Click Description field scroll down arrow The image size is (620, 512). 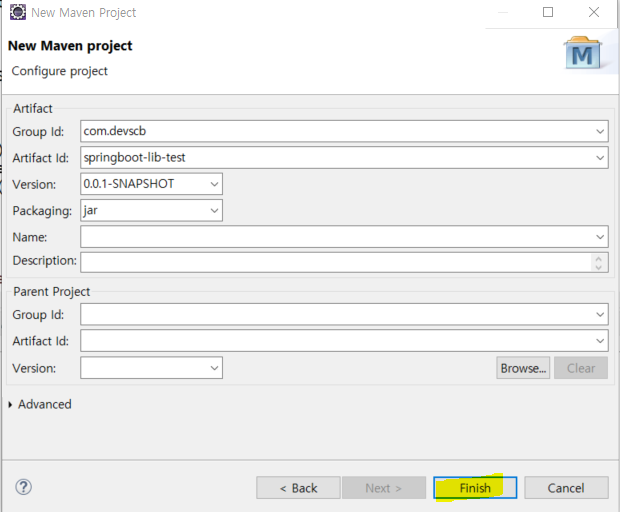tap(598, 267)
